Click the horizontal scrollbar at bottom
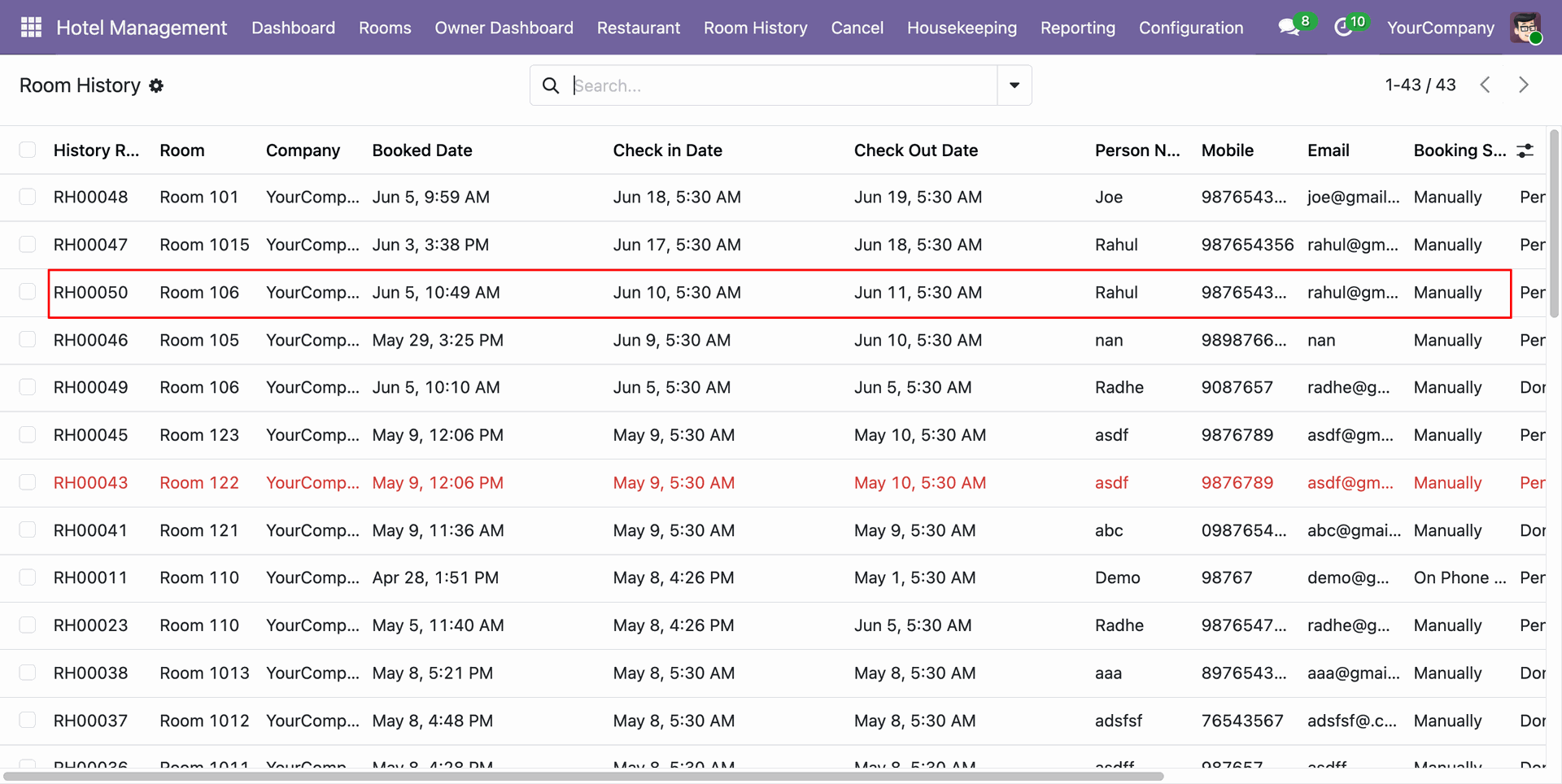Viewport: 1562px width, 784px height. (582, 776)
